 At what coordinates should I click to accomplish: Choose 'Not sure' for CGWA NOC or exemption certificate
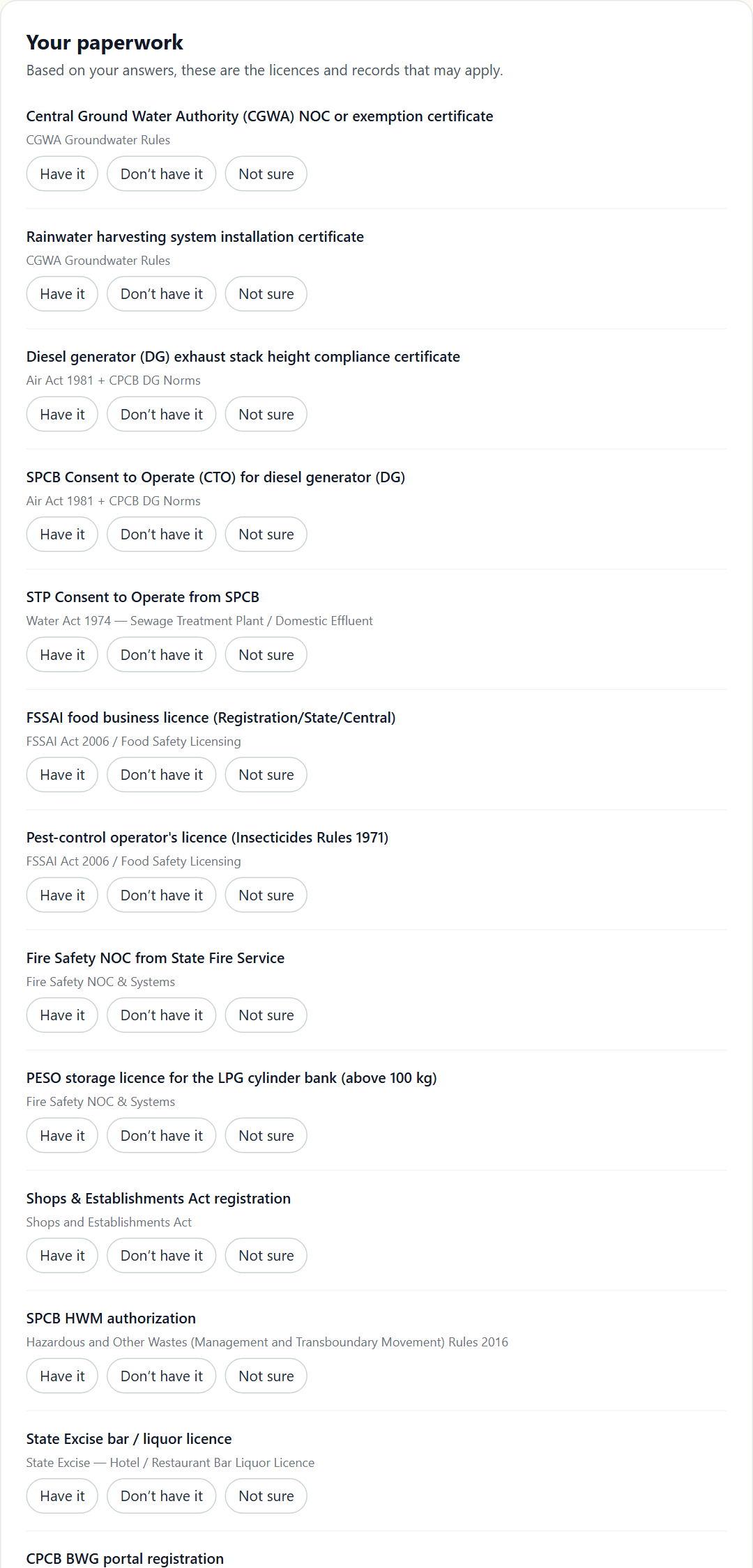[266, 174]
